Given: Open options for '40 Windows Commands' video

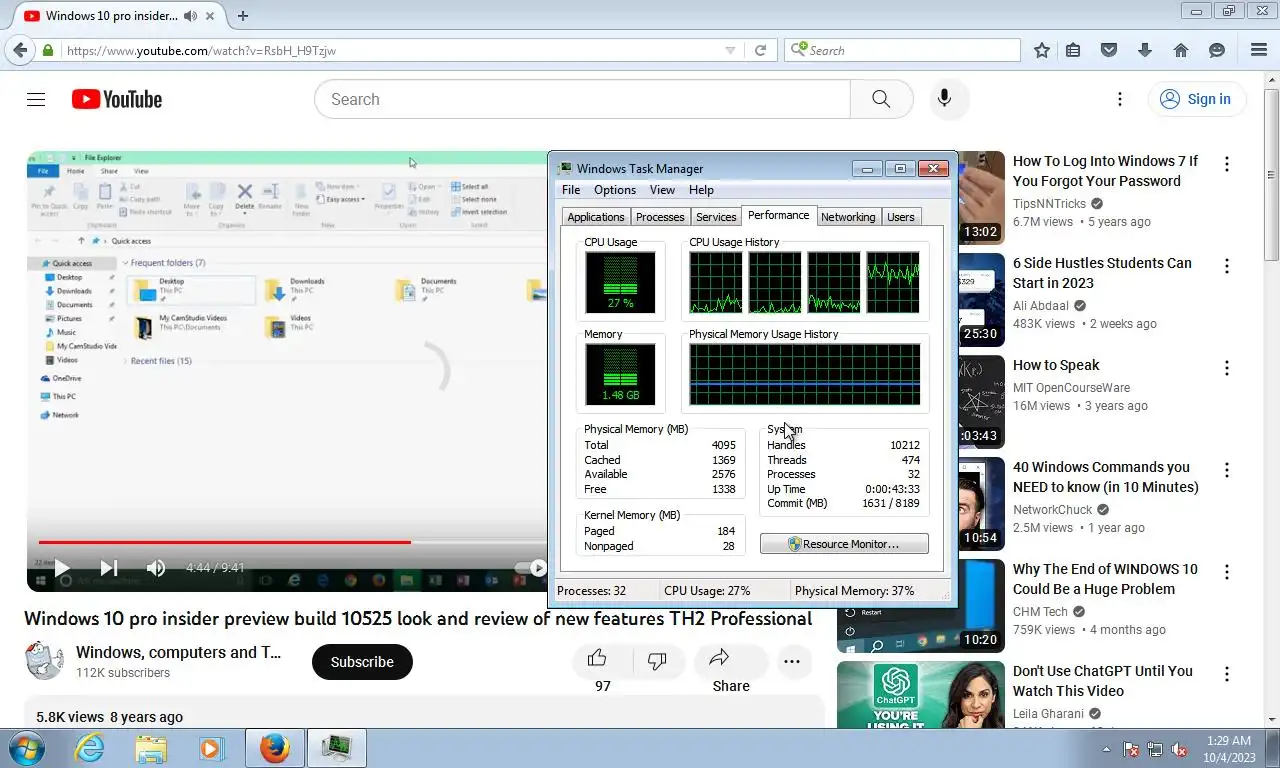Looking at the screenshot, I should tap(1227, 469).
